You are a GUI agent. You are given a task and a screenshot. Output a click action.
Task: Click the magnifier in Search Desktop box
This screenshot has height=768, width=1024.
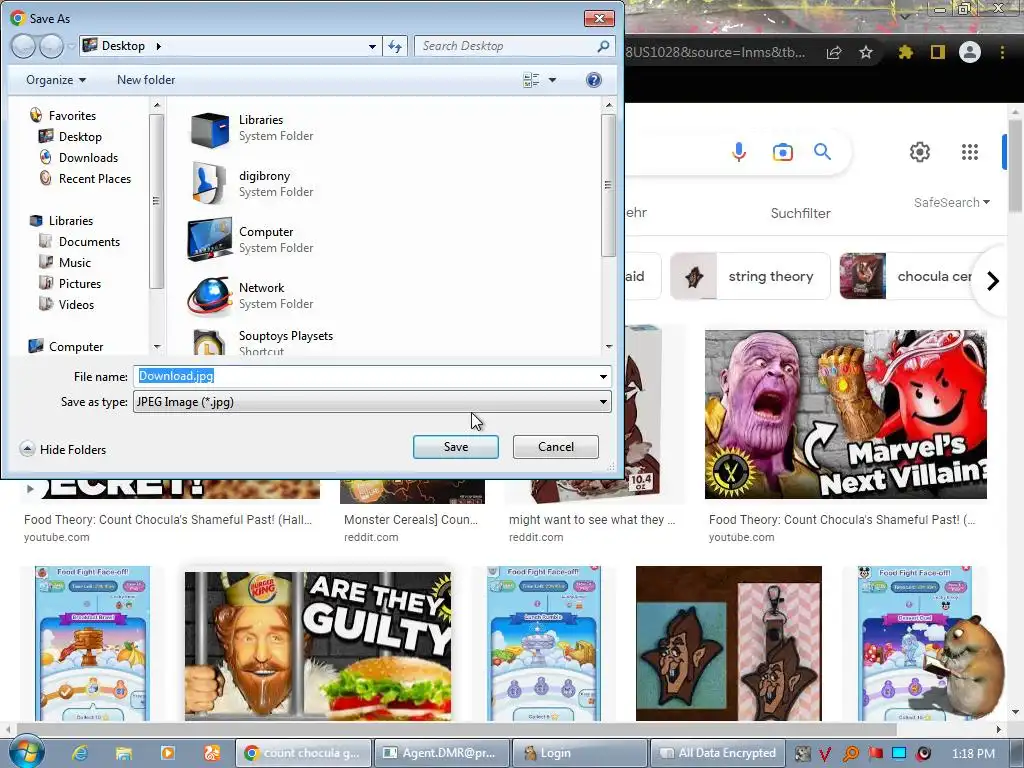pos(603,46)
